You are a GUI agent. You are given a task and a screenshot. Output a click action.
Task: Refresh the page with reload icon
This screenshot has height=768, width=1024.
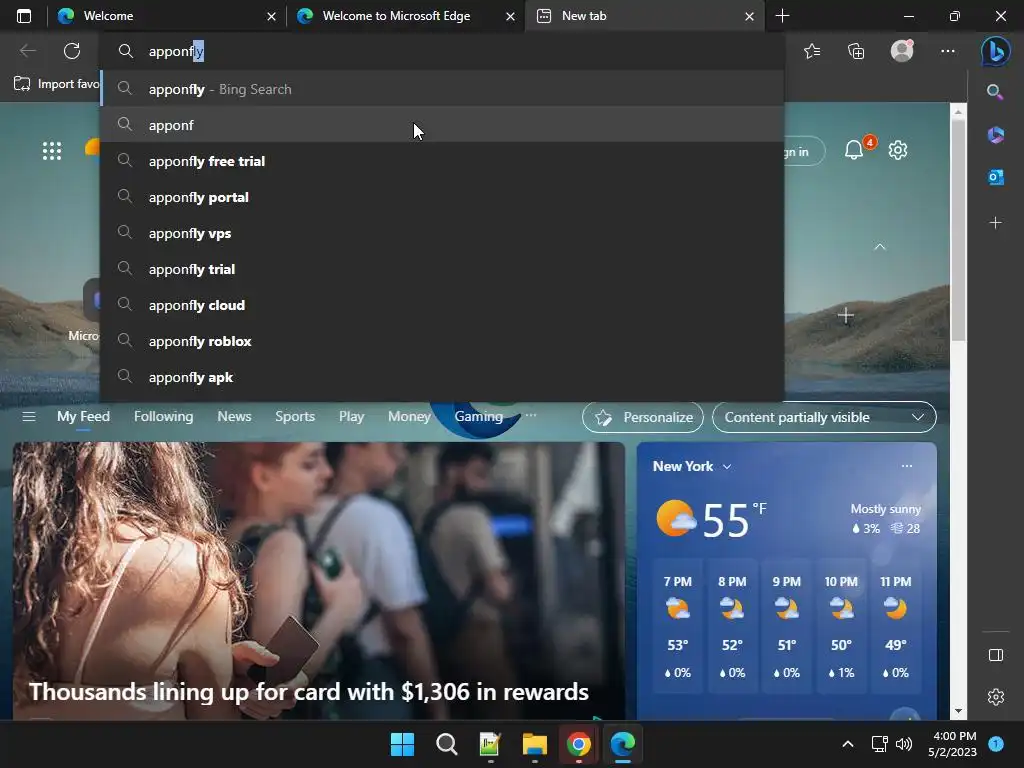point(72,51)
